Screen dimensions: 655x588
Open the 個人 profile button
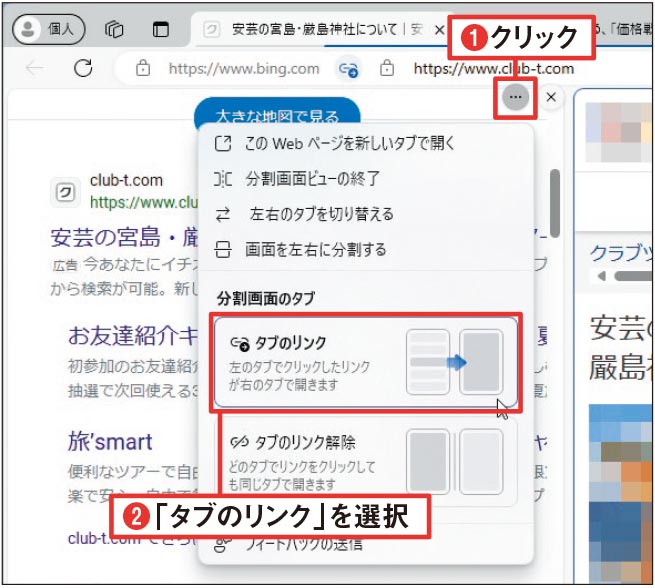click(49, 29)
